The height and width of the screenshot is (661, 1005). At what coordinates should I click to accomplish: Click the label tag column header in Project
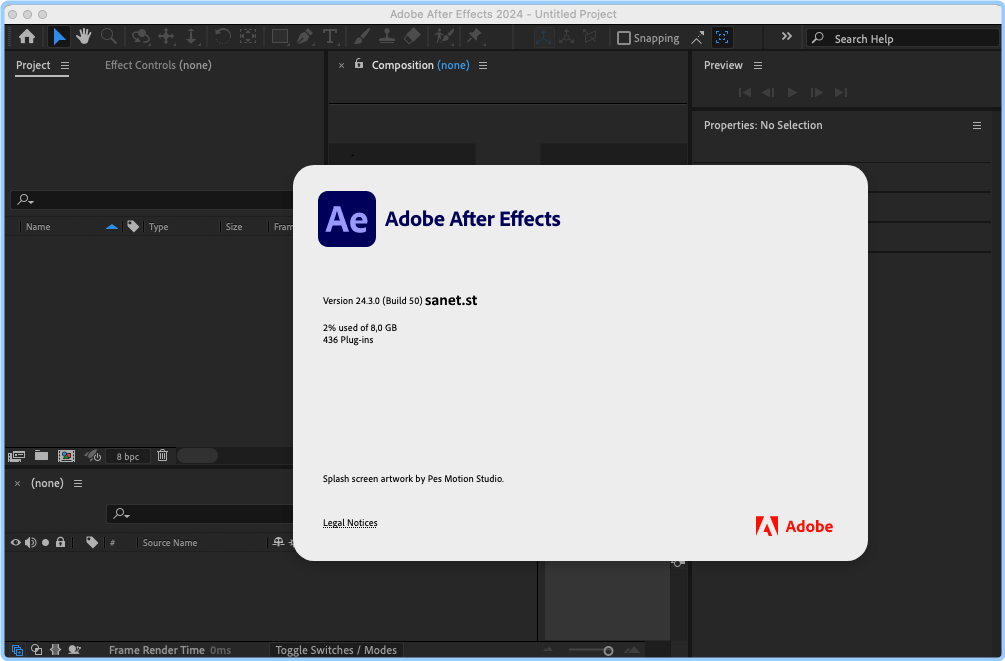coord(133,226)
